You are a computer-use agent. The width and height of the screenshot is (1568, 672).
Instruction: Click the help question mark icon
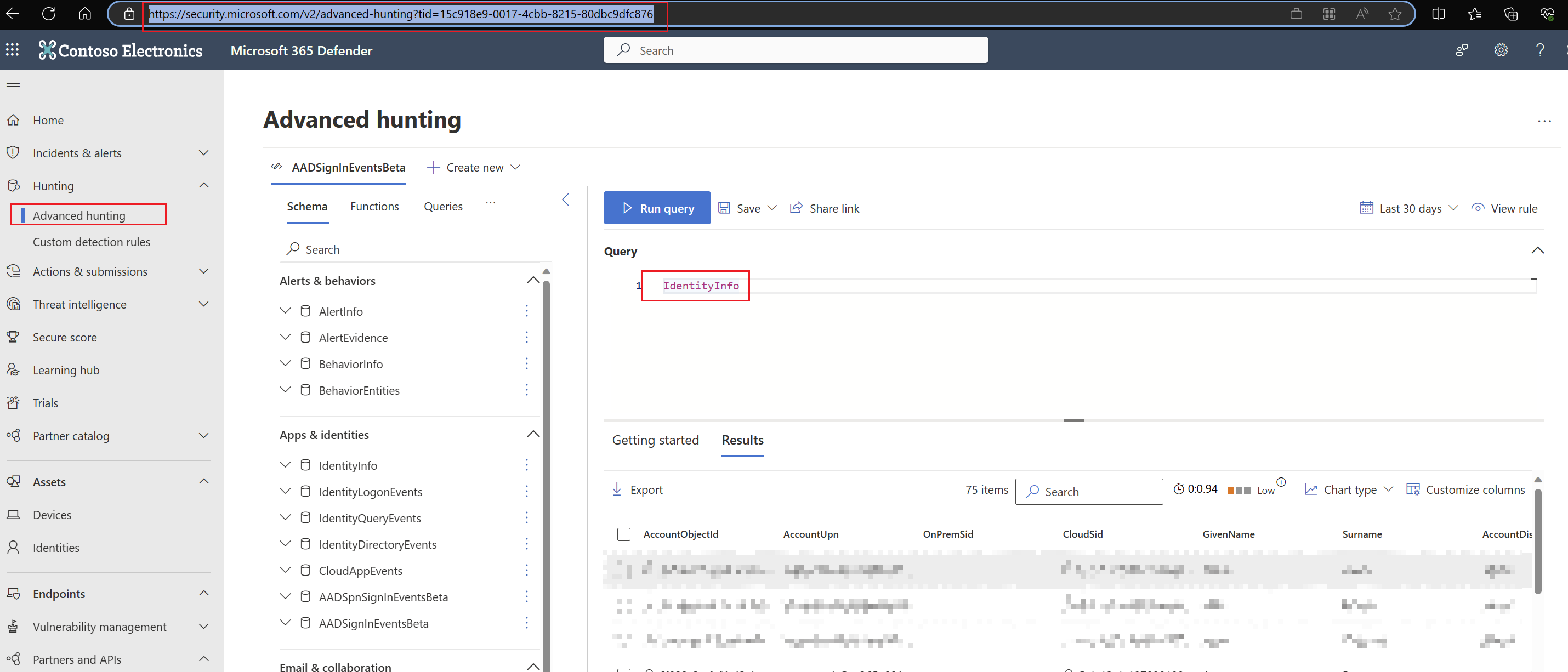(1539, 50)
